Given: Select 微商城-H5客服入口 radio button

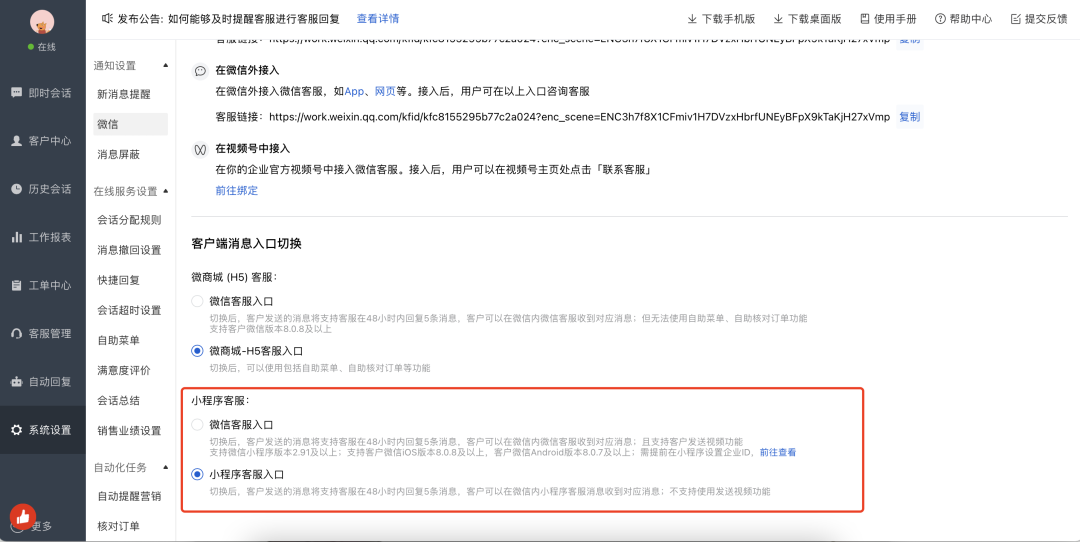Looking at the screenshot, I should (197, 351).
